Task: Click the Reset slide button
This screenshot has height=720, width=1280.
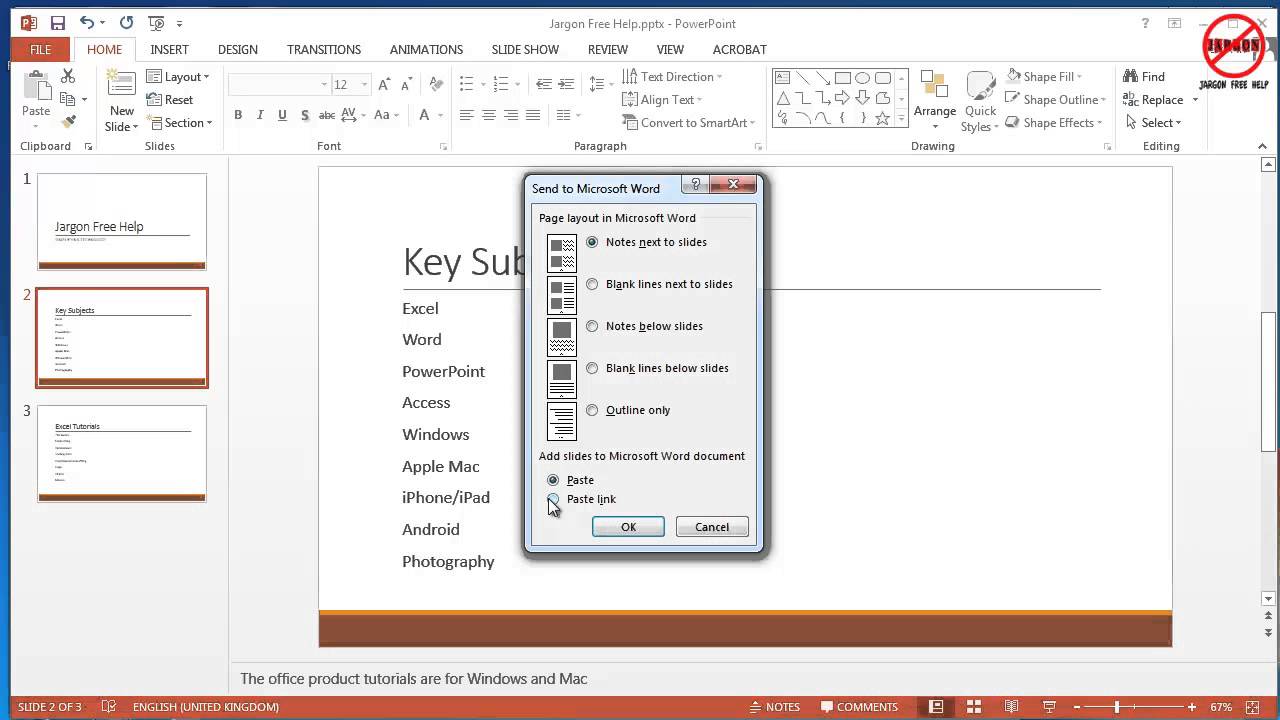Action: 170,100
